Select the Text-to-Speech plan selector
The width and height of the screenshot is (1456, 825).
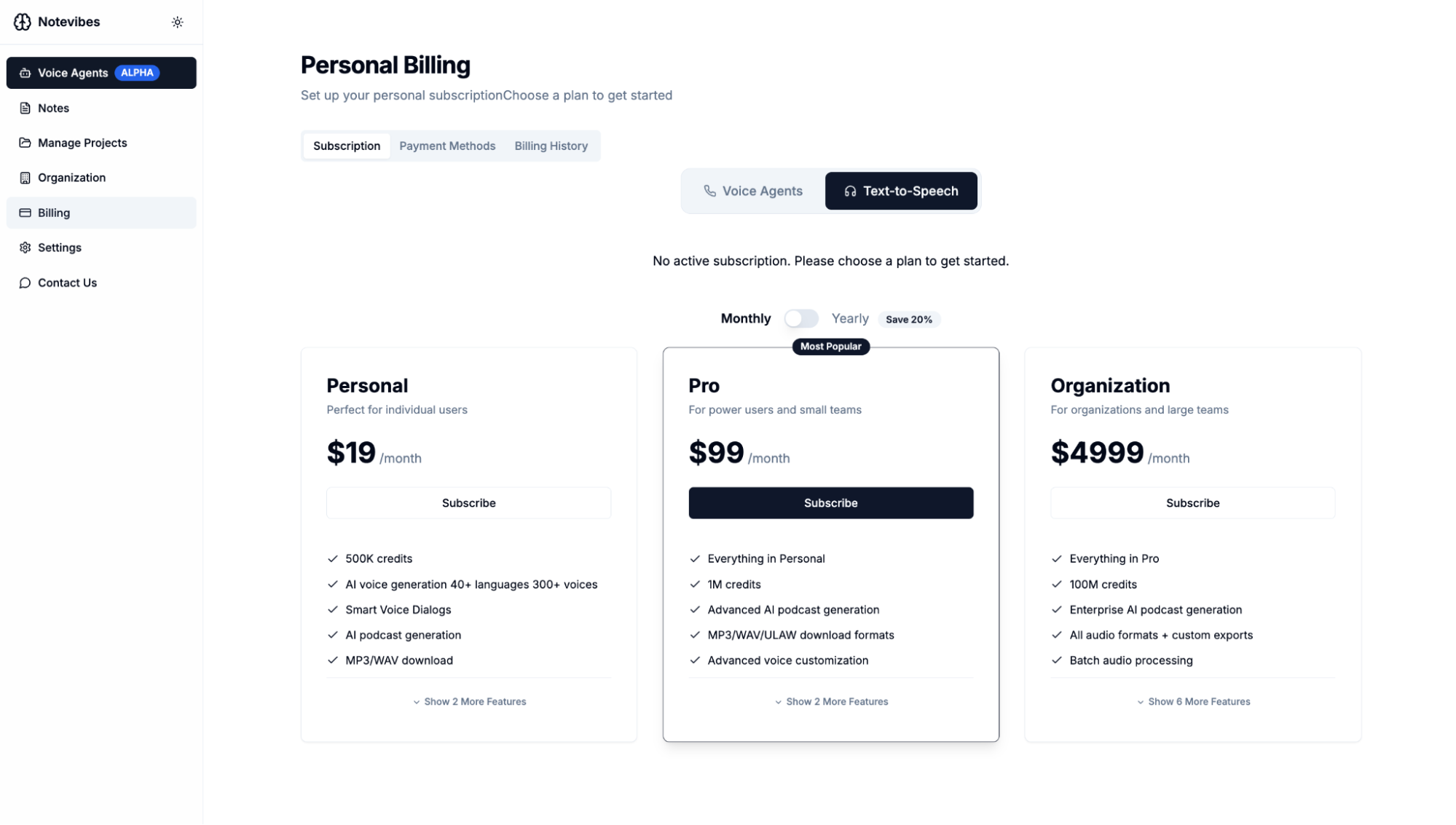coord(901,191)
